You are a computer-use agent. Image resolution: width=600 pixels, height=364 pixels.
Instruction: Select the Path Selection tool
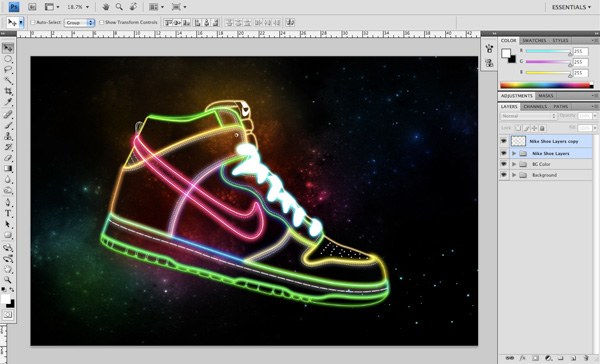pos(8,225)
